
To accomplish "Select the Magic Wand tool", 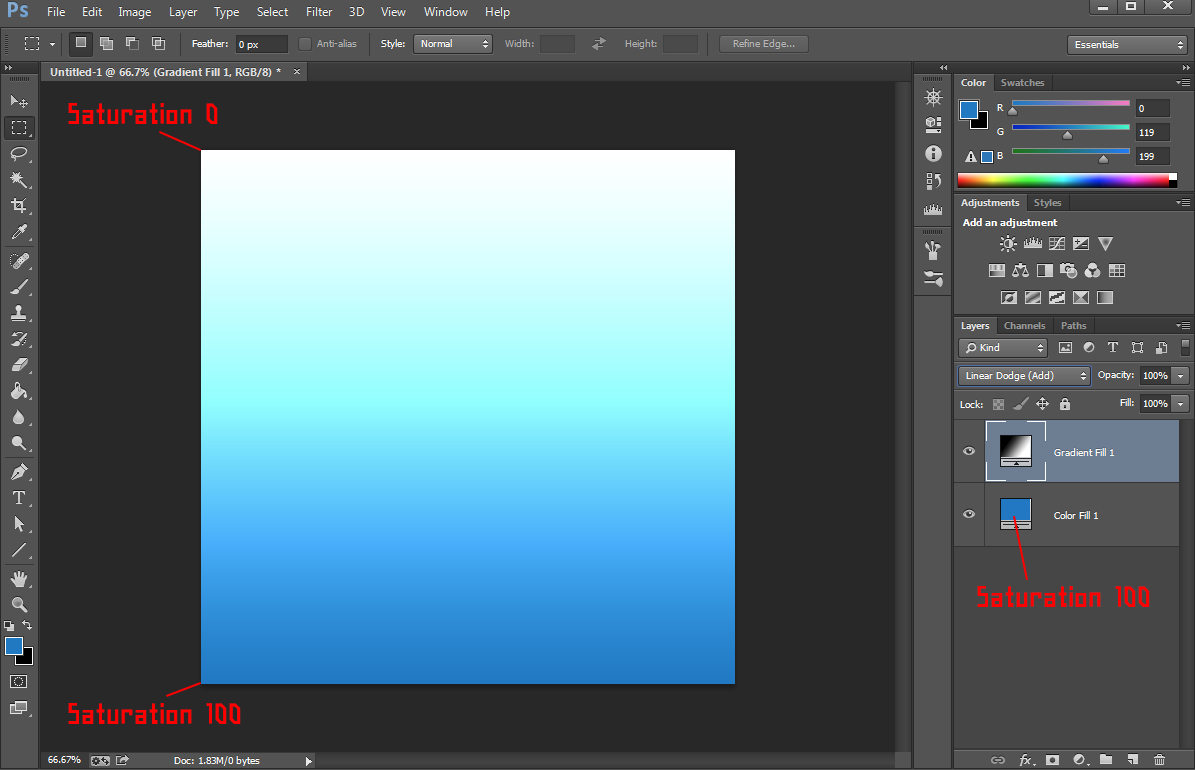I will pos(19,180).
